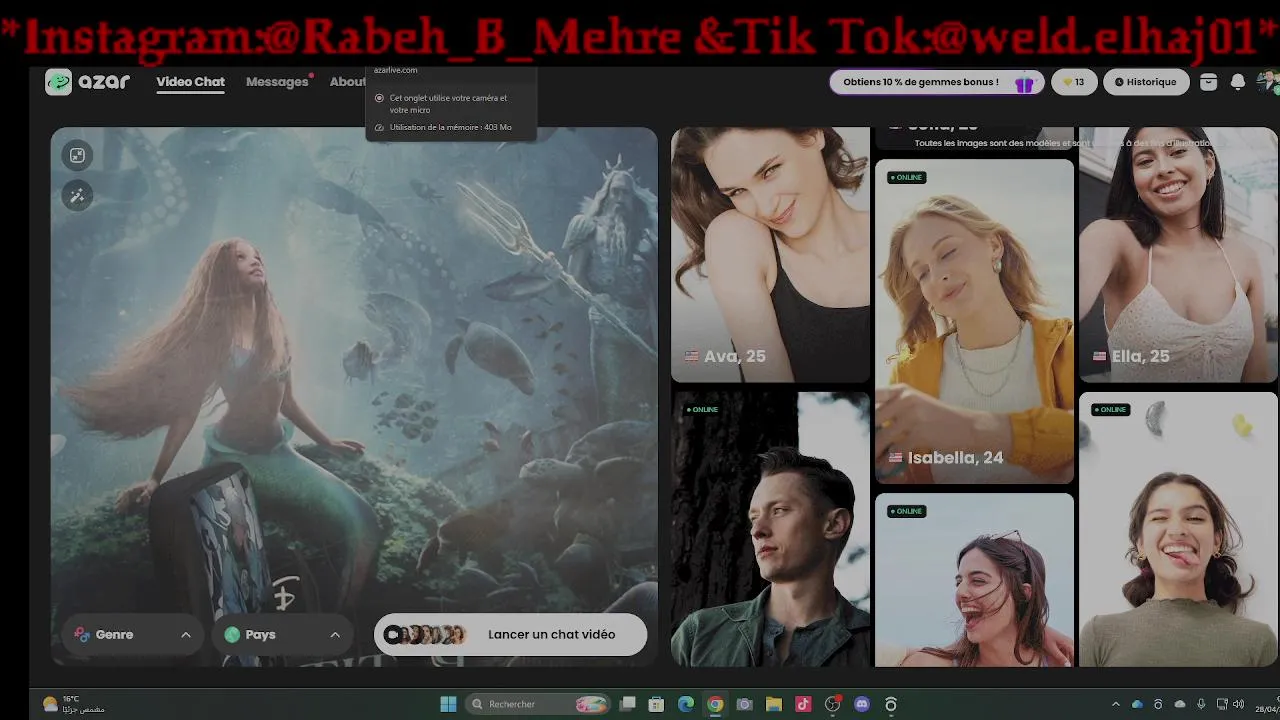Image resolution: width=1280 pixels, height=720 pixels.
Task: Open the online man's profile card
Action: coord(770,529)
